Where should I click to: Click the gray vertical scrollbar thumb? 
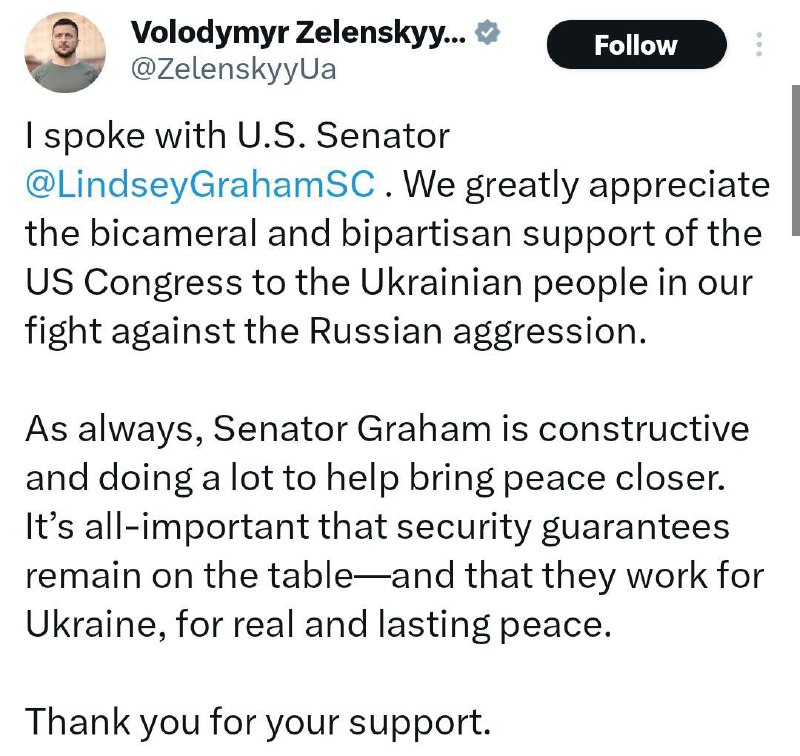pyautogui.click(x=795, y=161)
